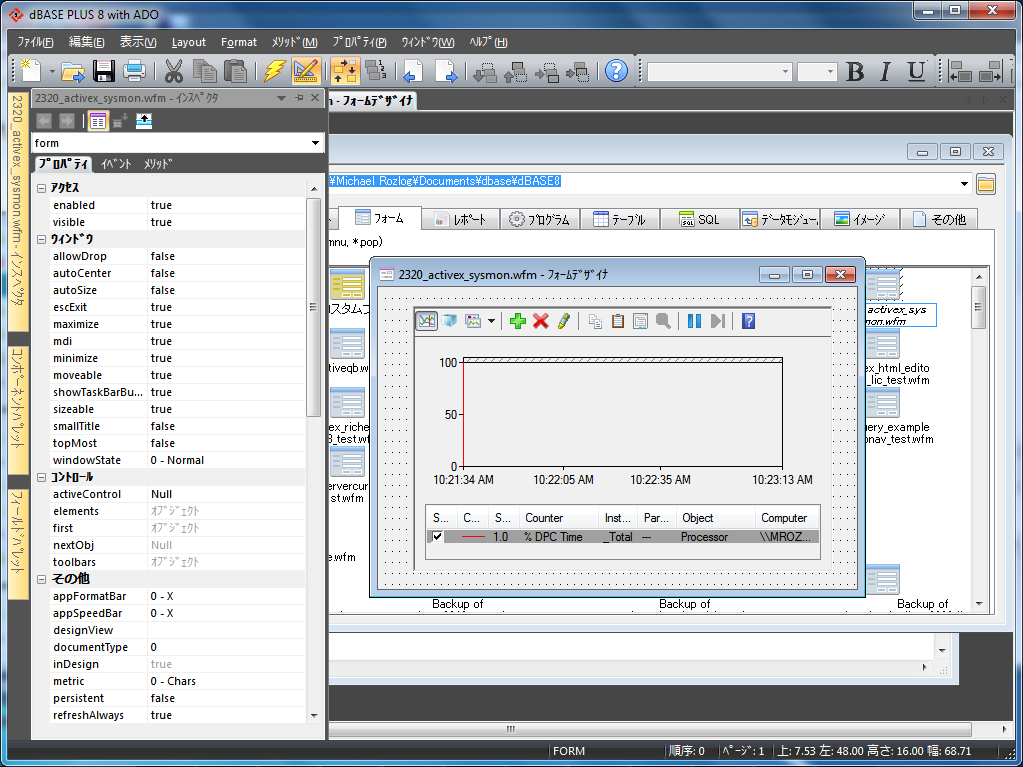Open the Format menu

tap(239, 42)
